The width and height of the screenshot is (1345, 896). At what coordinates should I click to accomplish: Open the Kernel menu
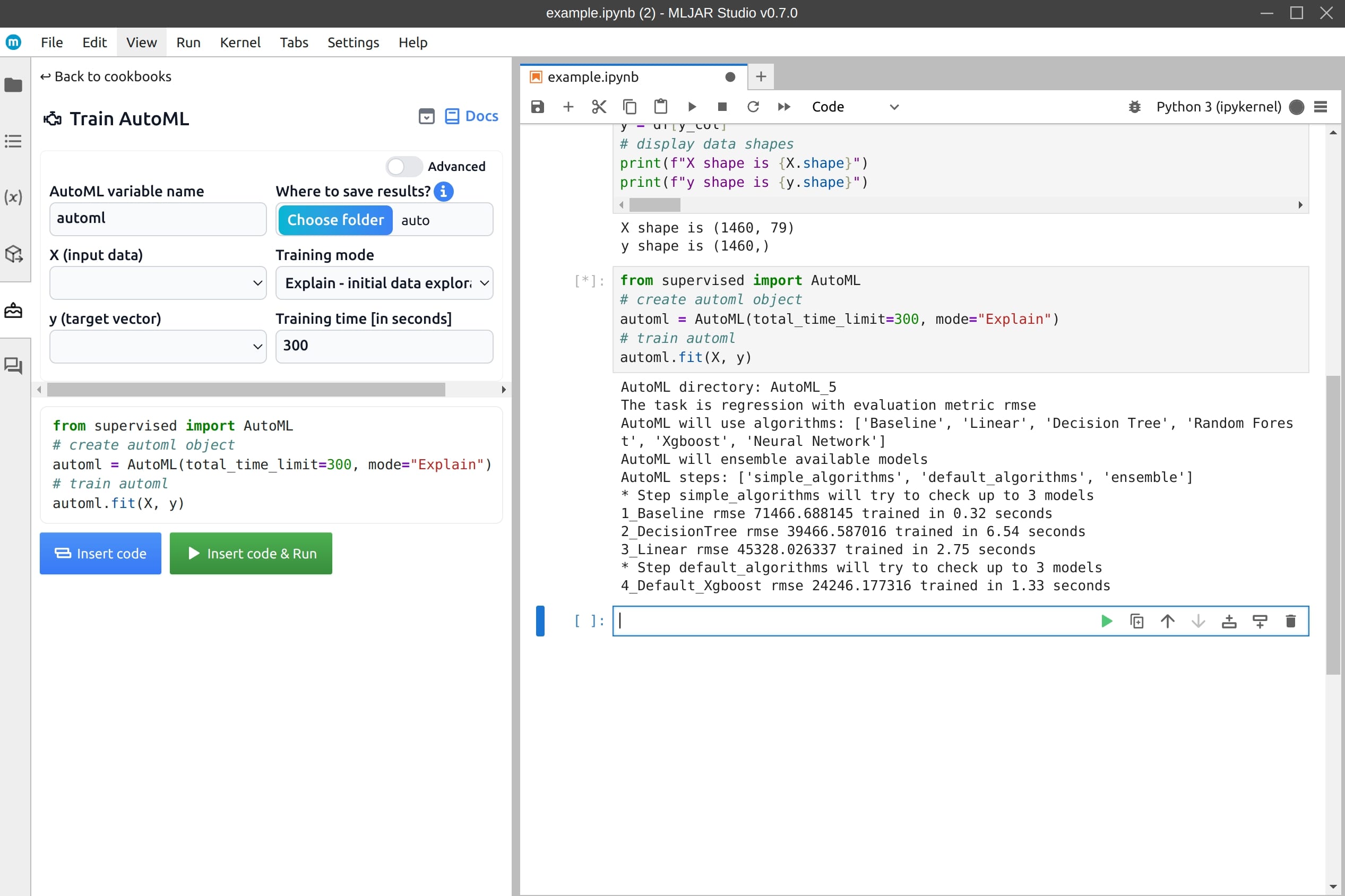(240, 42)
